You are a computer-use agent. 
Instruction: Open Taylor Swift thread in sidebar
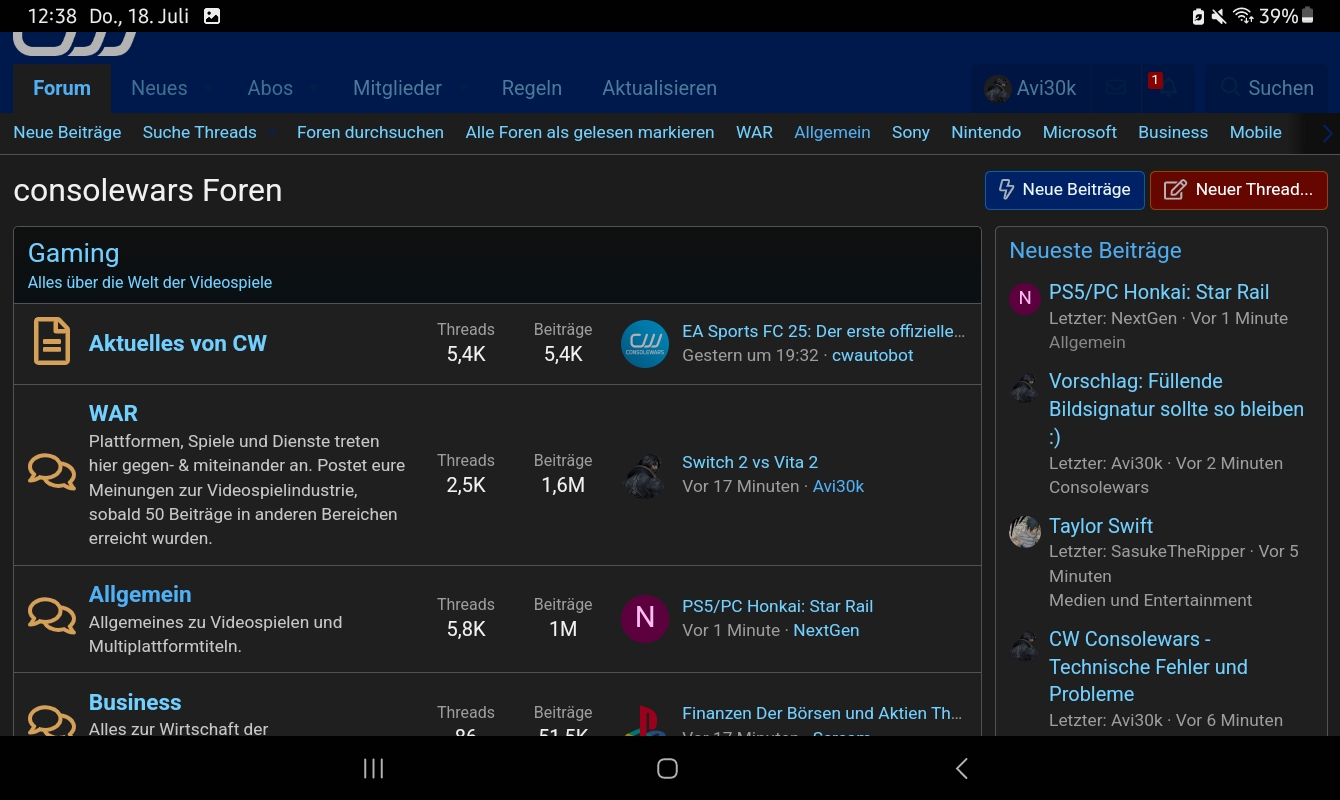pos(1101,526)
